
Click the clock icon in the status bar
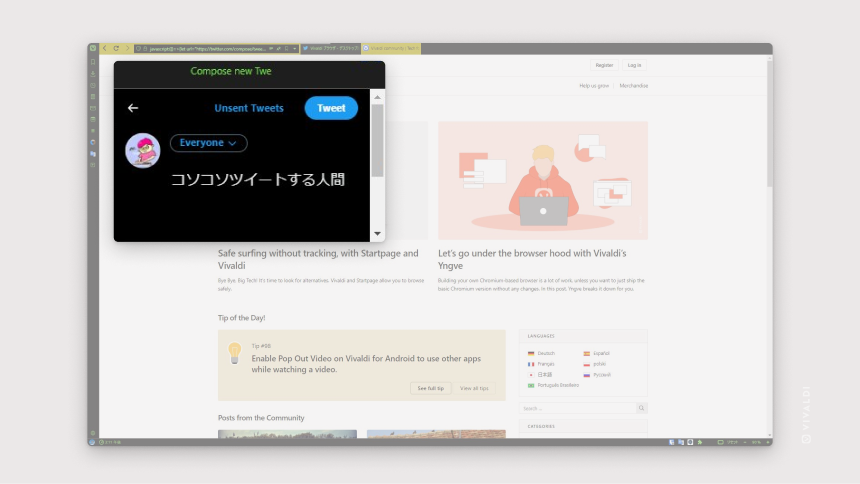point(102,442)
